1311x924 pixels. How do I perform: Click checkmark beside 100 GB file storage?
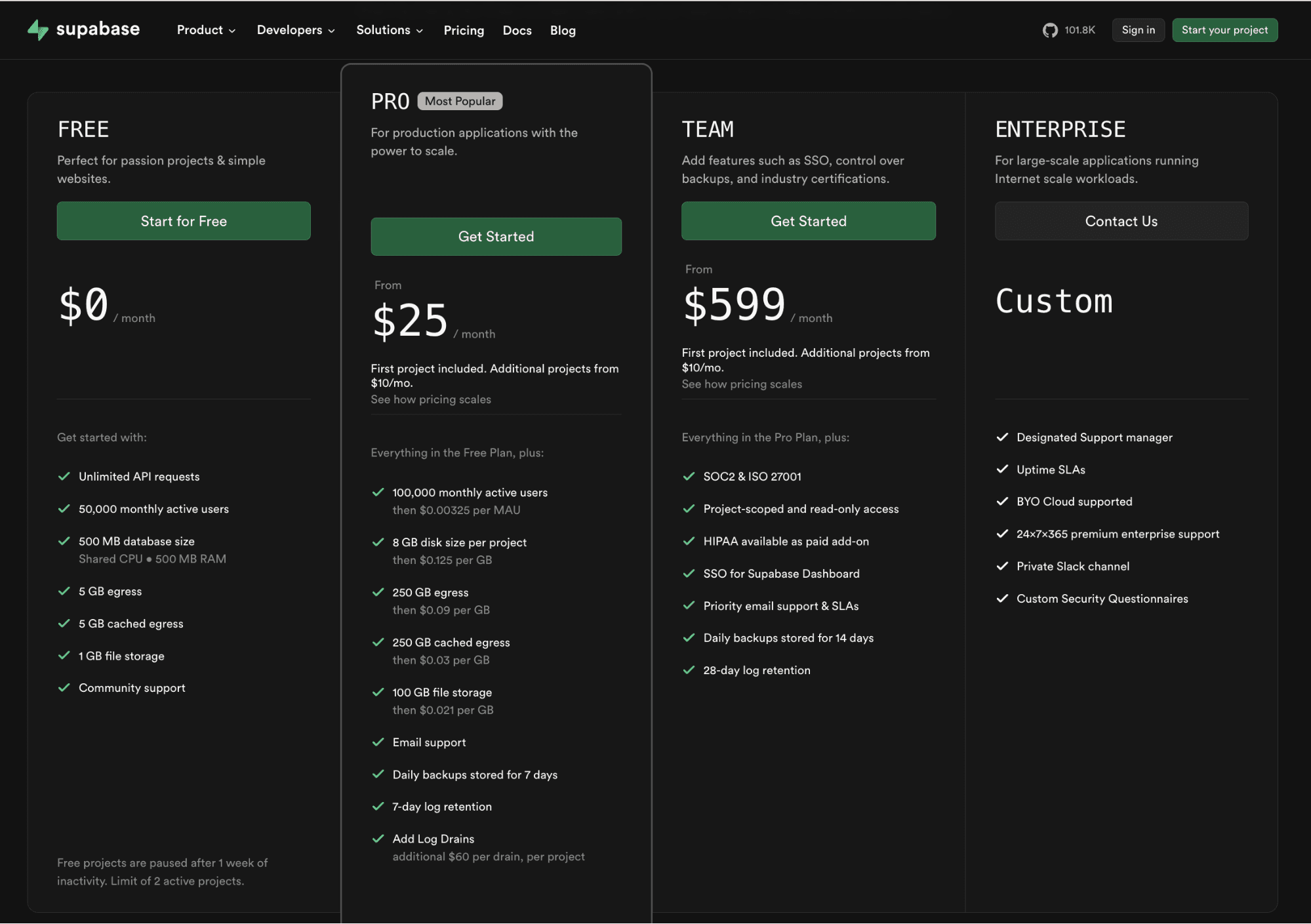[x=378, y=693]
